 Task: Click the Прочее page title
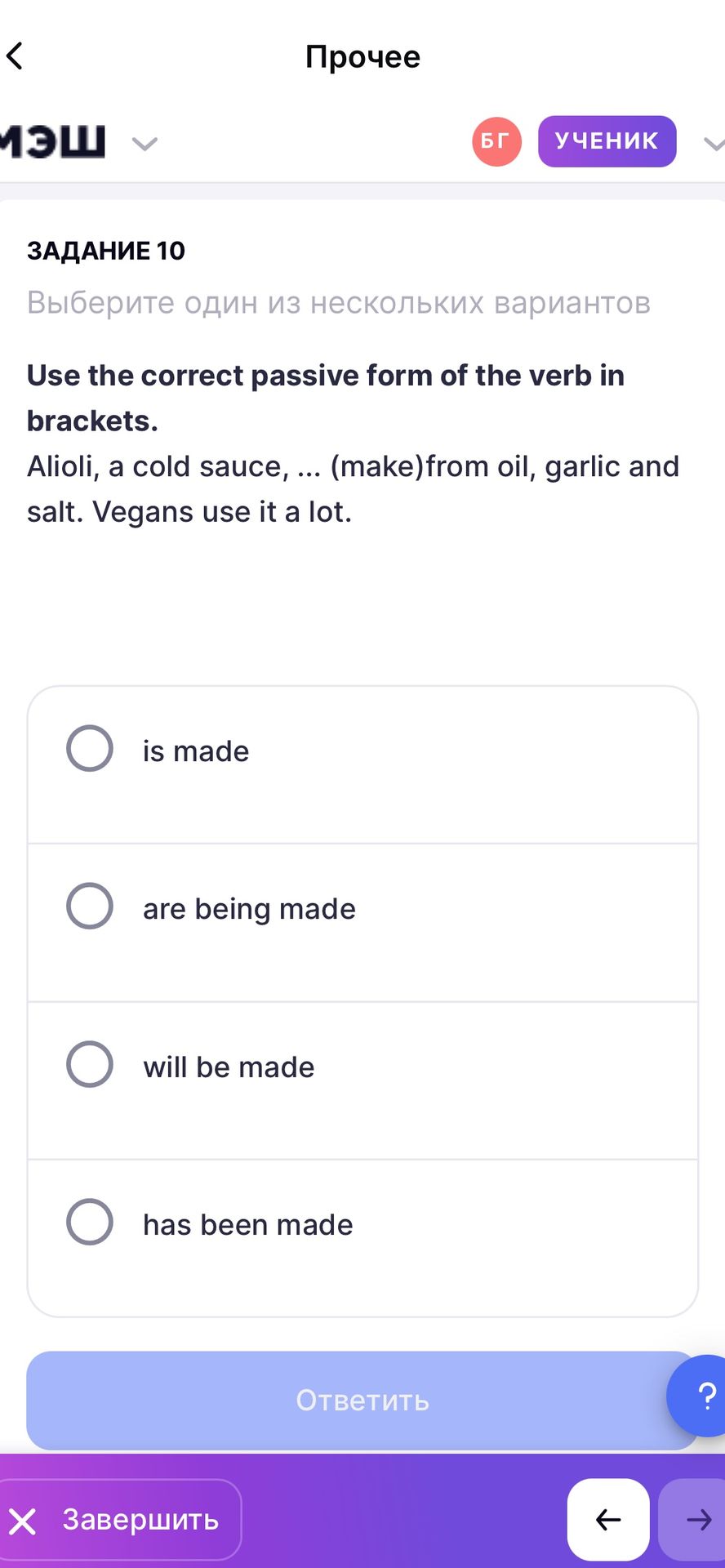(x=363, y=56)
